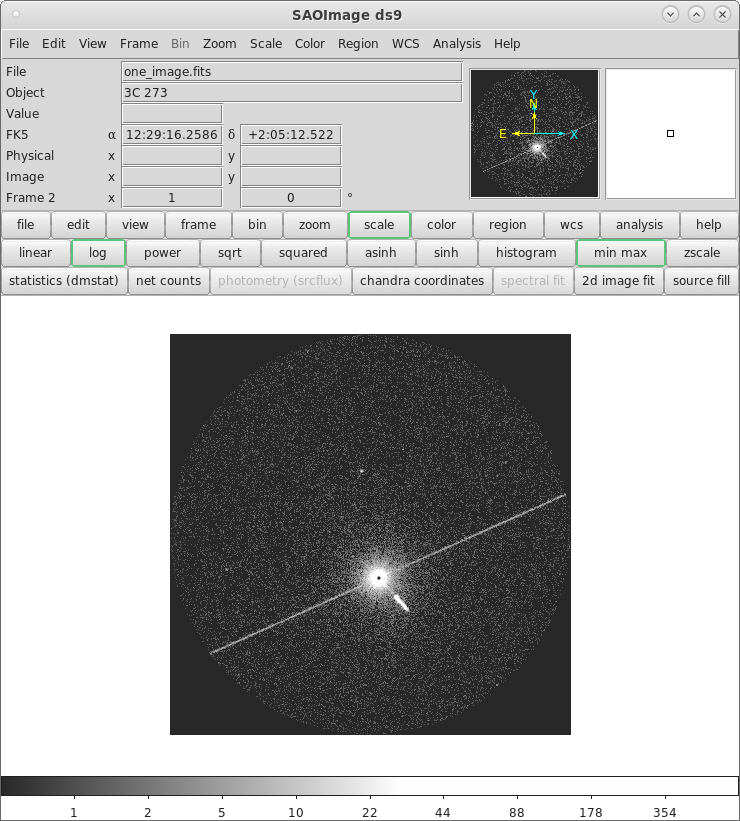
Task: Click the region button in the buttonbar
Action: click(508, 225)
